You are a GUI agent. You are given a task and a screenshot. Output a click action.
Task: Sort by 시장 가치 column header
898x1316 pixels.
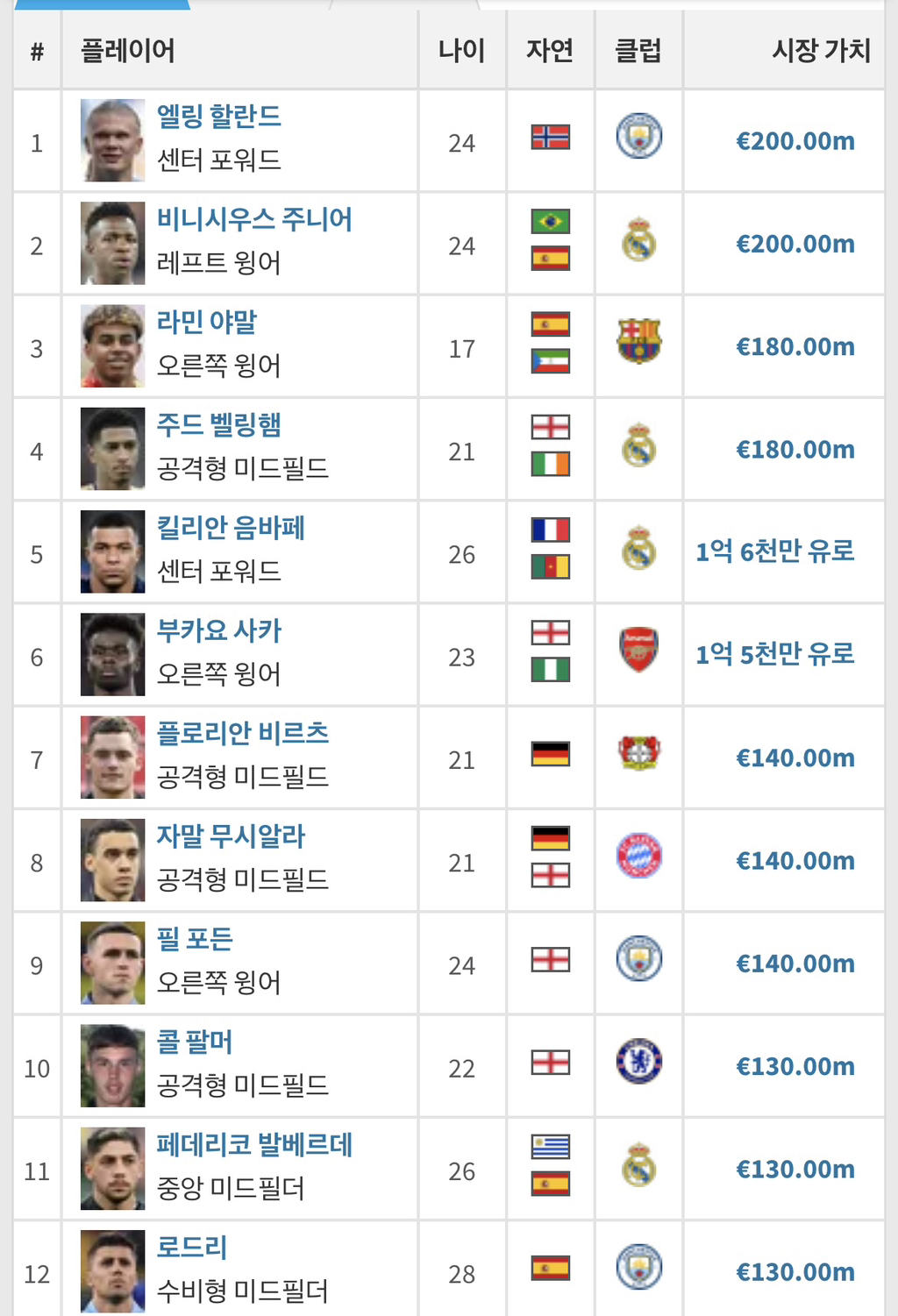point(821,51)
